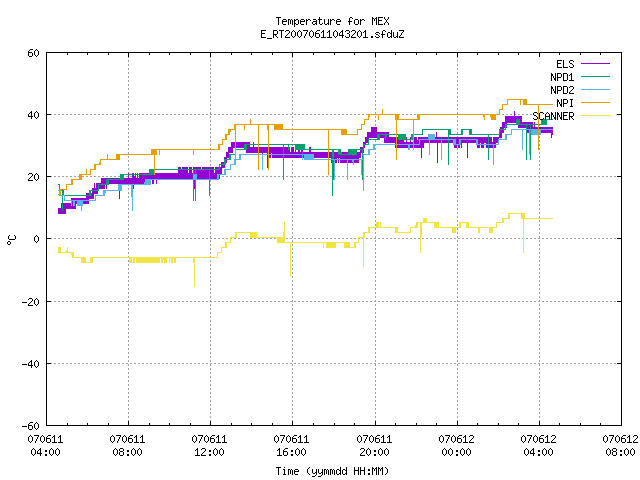Click the x-axis label 070612 00:00
The height and width of the screenshot is (480, 640).
pyautogui.click(x=456, y=445)
